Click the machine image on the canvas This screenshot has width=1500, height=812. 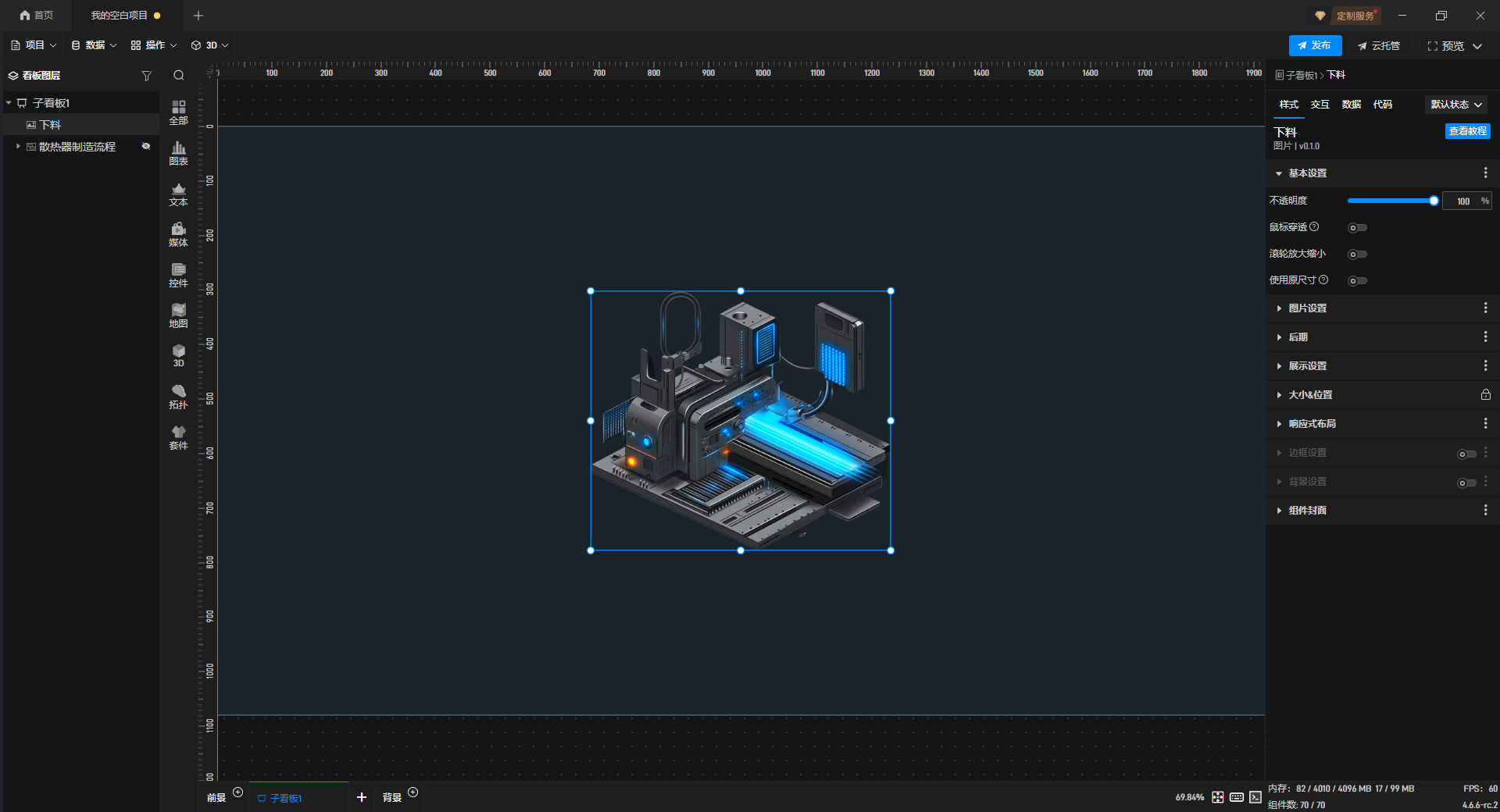click(x=741, y=421)
